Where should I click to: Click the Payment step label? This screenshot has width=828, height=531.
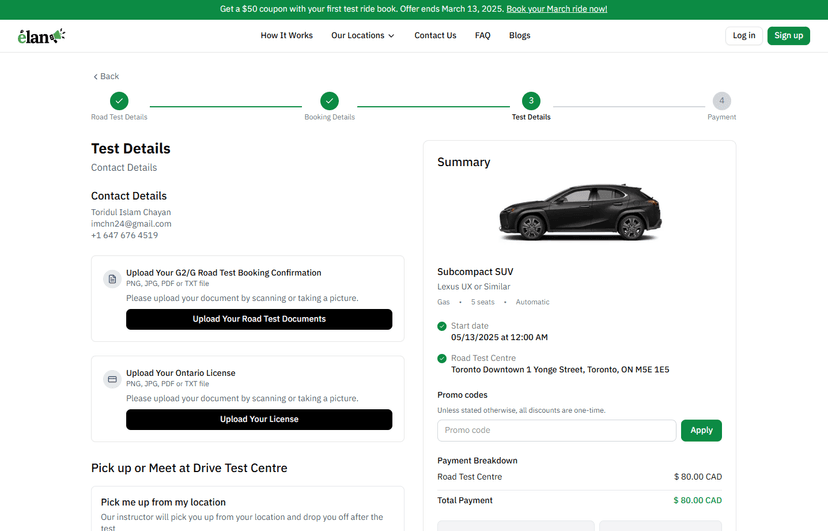pyautogui.click(x=722, y=117)
